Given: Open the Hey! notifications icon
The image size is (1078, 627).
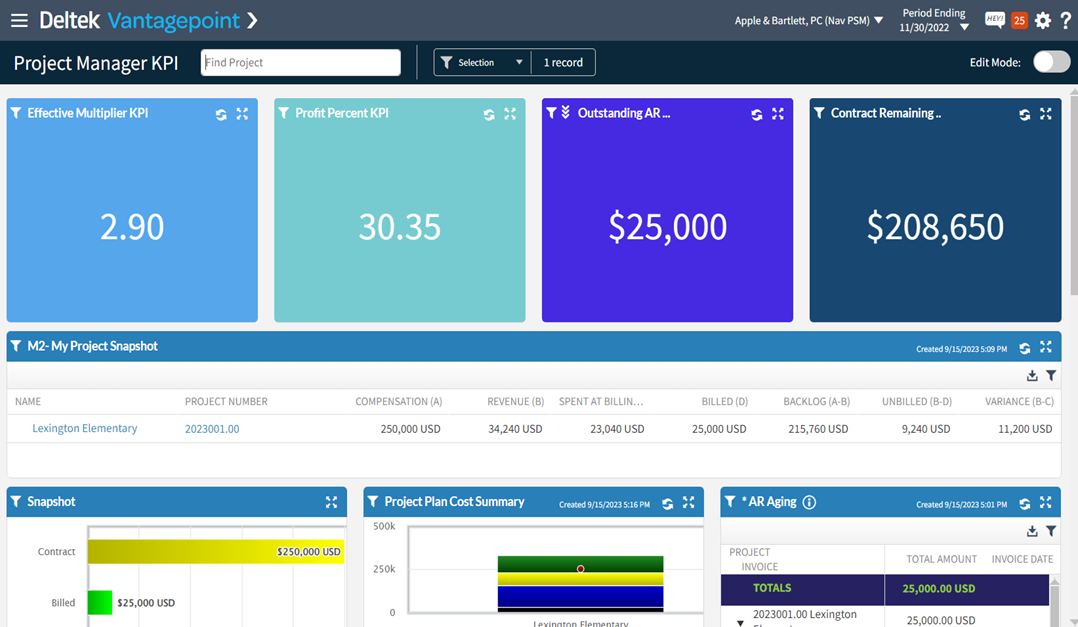Looking at the screenshot, I should point(994,20).
